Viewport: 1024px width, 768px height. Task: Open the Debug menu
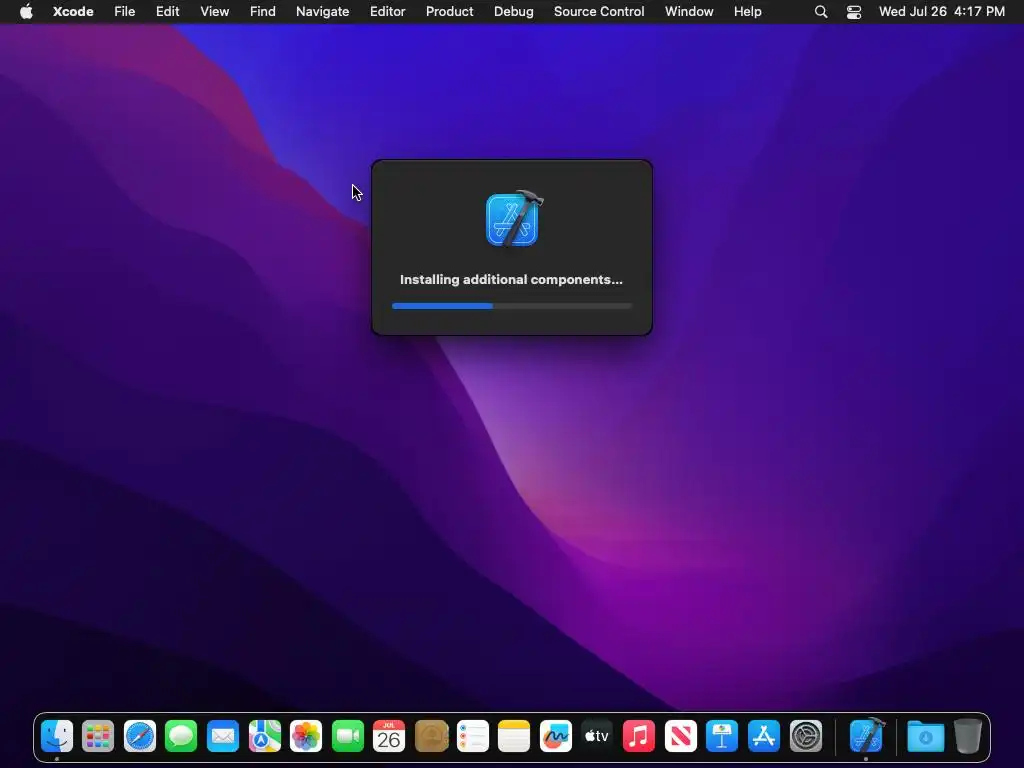(x=513, y=12)
